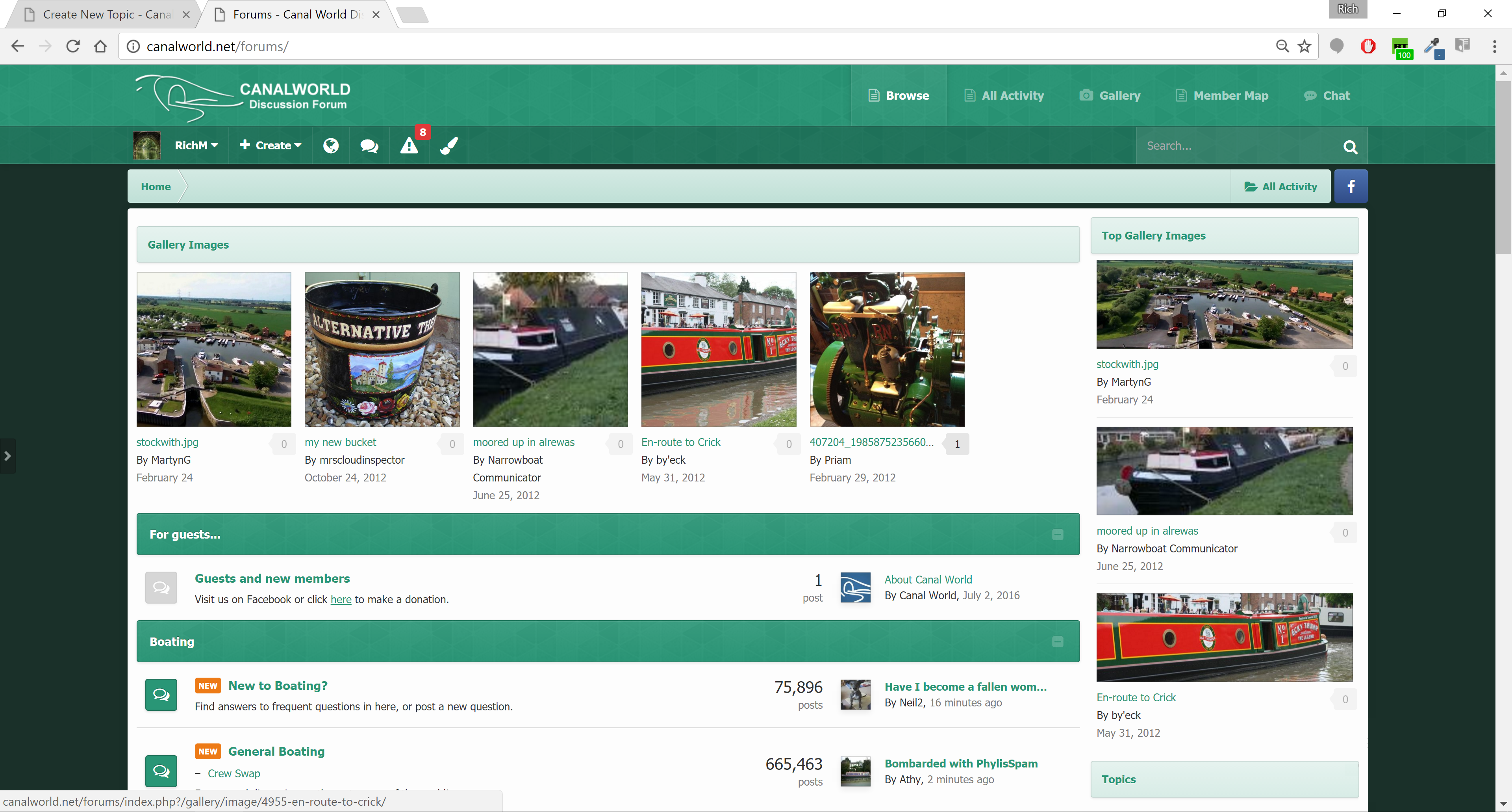Open the stockwith.jpg thumbnail in Gallery Images
Image resolution: width=1512 pixels, height=812 pixels.
(x=214, y=349)
